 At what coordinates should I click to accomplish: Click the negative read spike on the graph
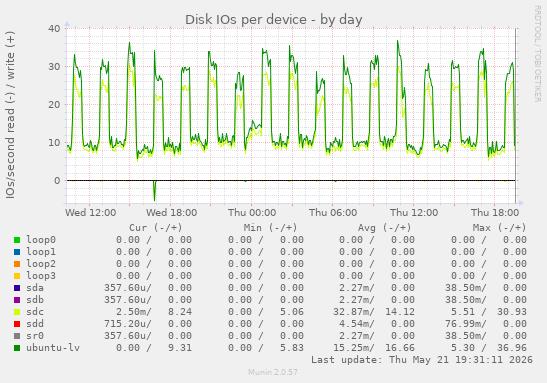click(155, 191)
